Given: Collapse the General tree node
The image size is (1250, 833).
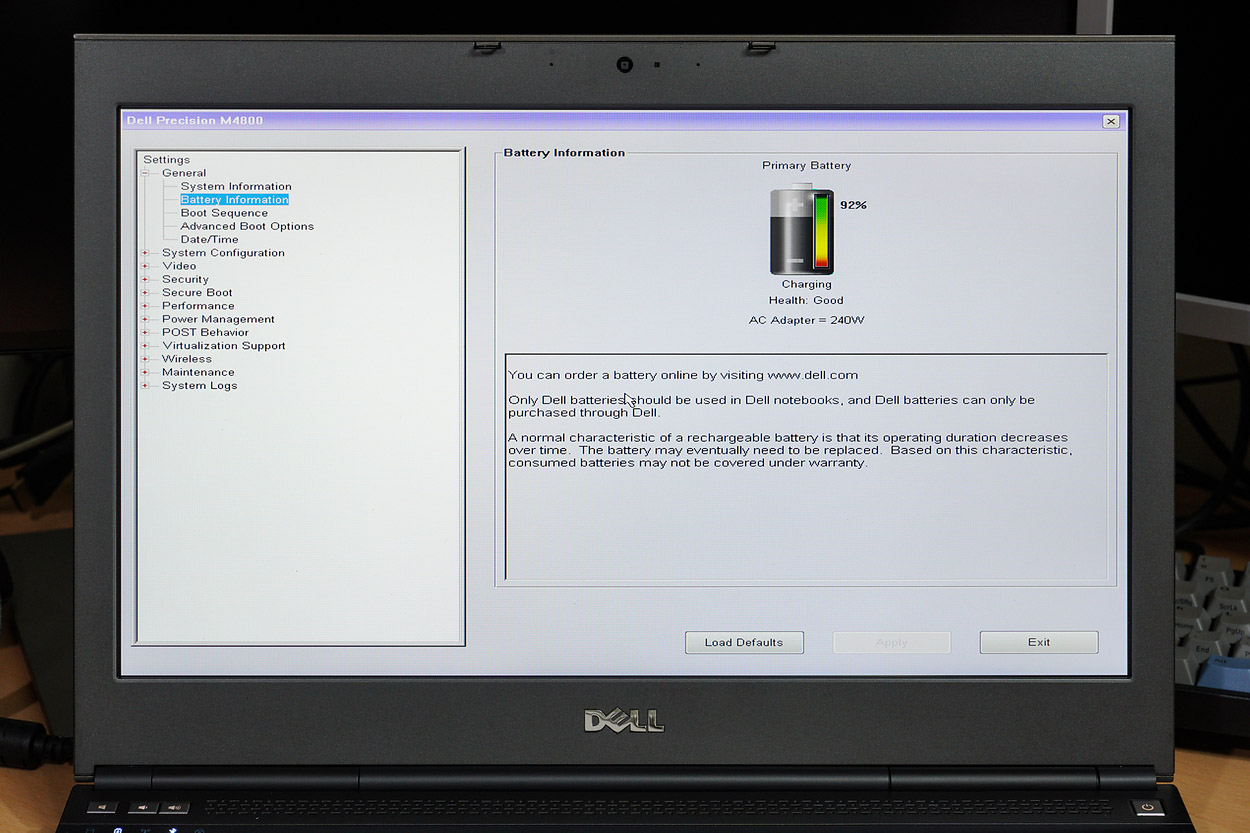Looking at the screenshot, I should pos(145,173).
